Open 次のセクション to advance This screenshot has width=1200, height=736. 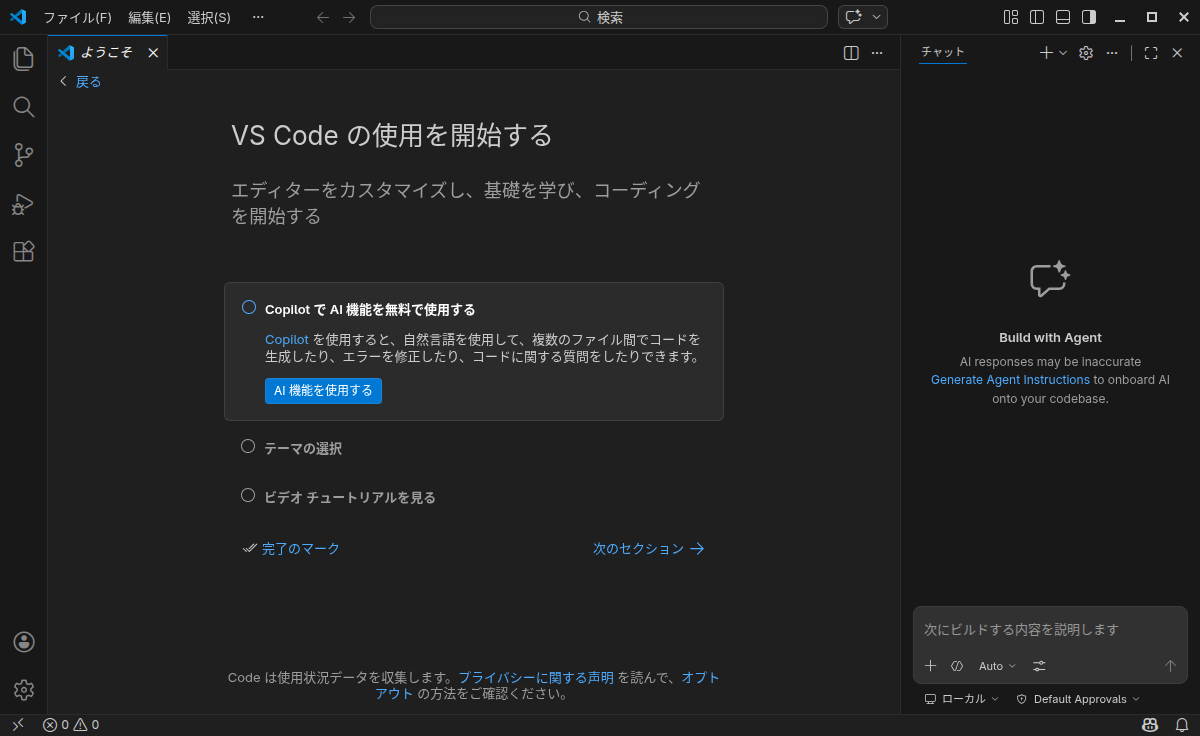click(648, 548)
